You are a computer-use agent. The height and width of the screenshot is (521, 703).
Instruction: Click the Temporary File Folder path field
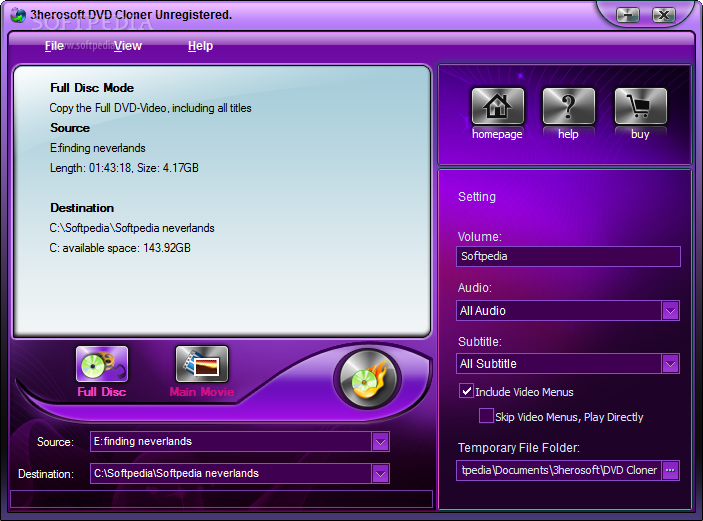tap(559, 470)
